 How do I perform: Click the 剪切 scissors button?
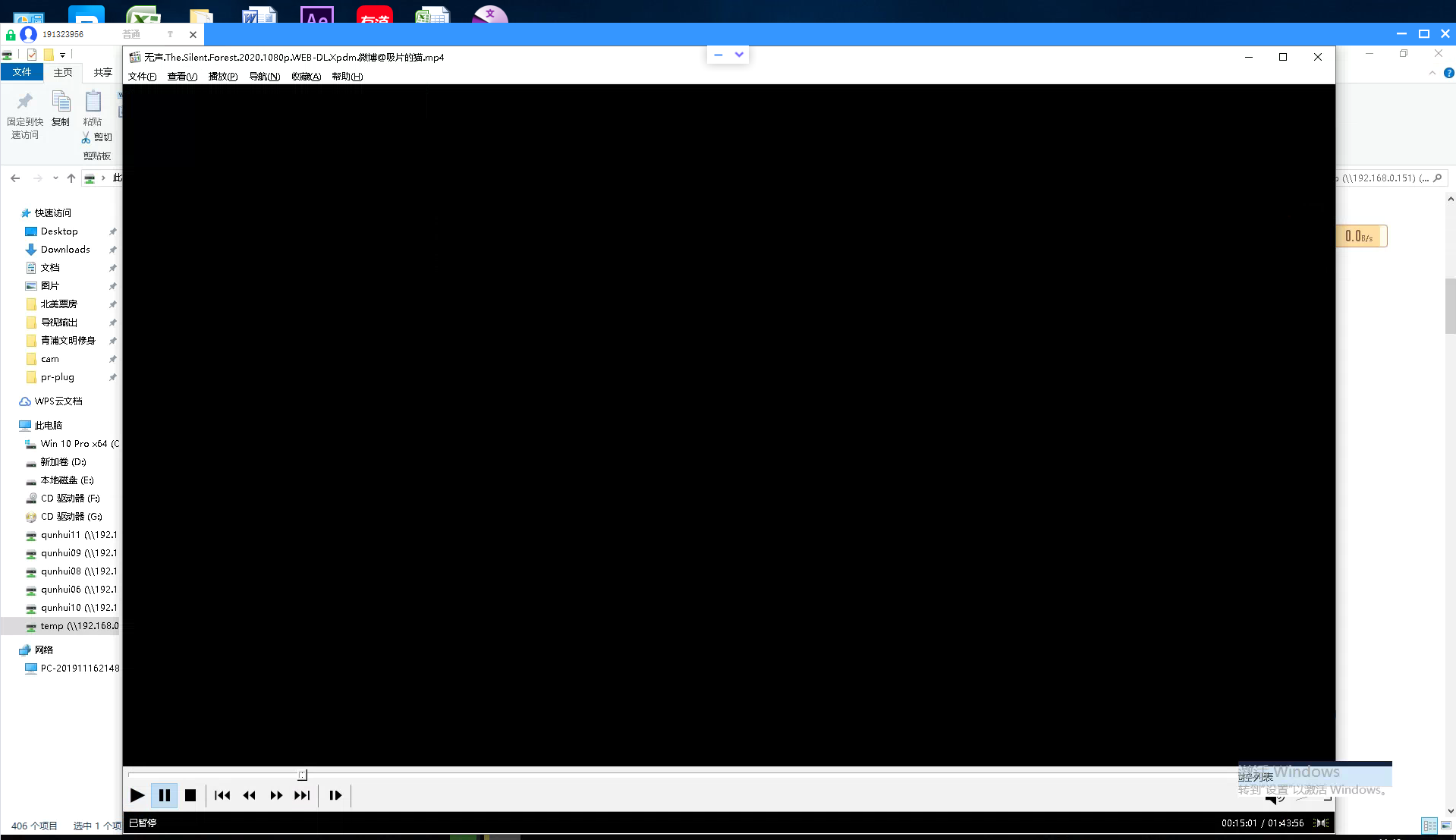(x=97, y=137)
